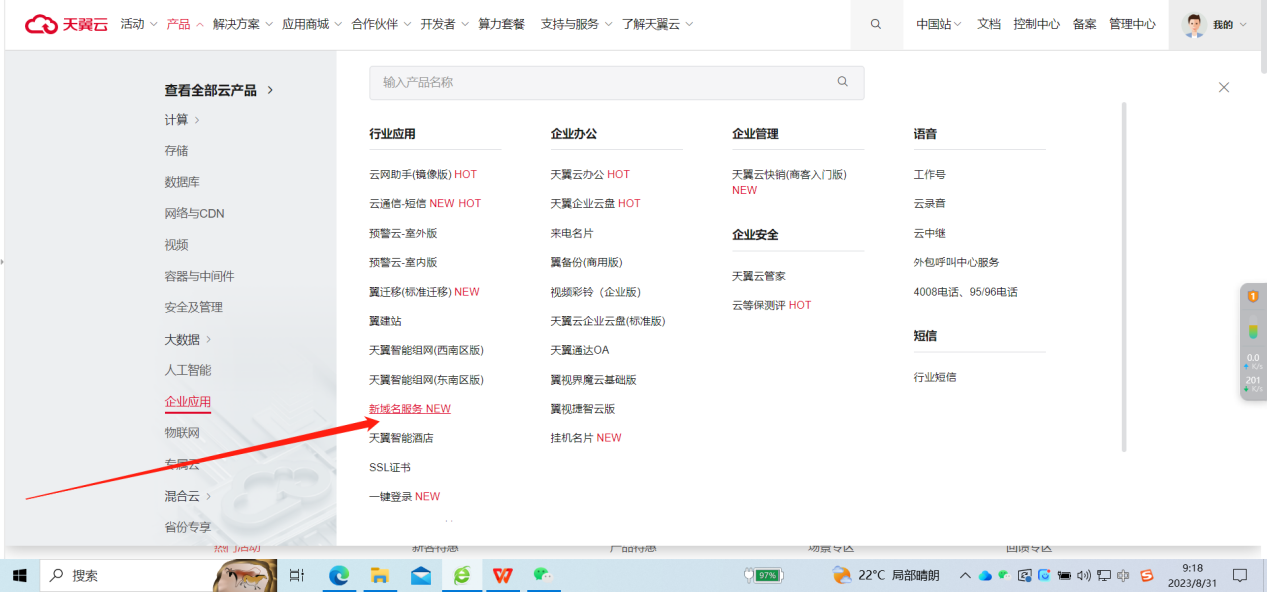Click the user avatar next to 我的
Viewport: 1267px width, 592px height.
point(1193,24)
